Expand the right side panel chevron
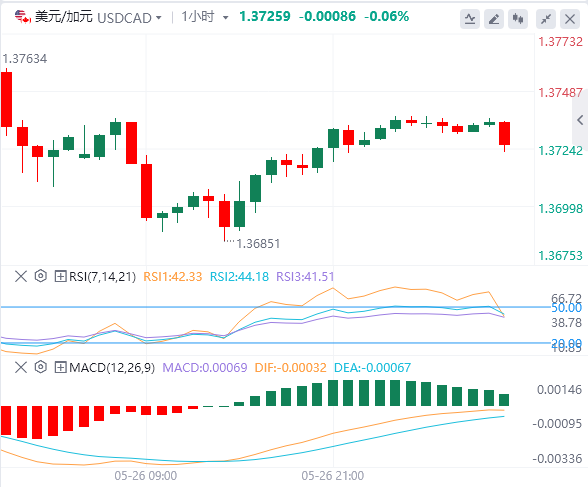Image resolution: width=588 pixels, height=487 pixels. point(580,120)
